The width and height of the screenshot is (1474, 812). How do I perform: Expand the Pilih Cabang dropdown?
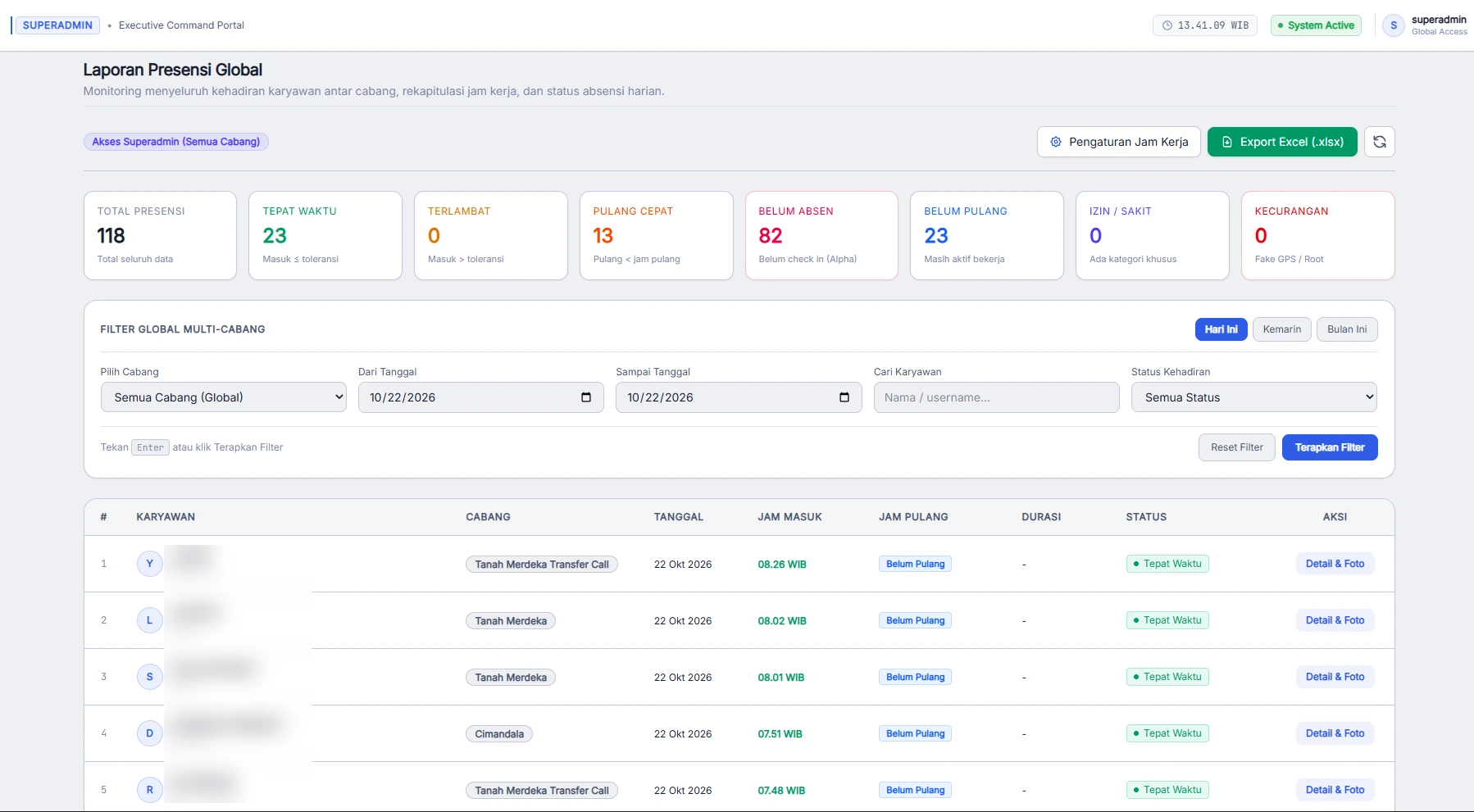(224, 397)
